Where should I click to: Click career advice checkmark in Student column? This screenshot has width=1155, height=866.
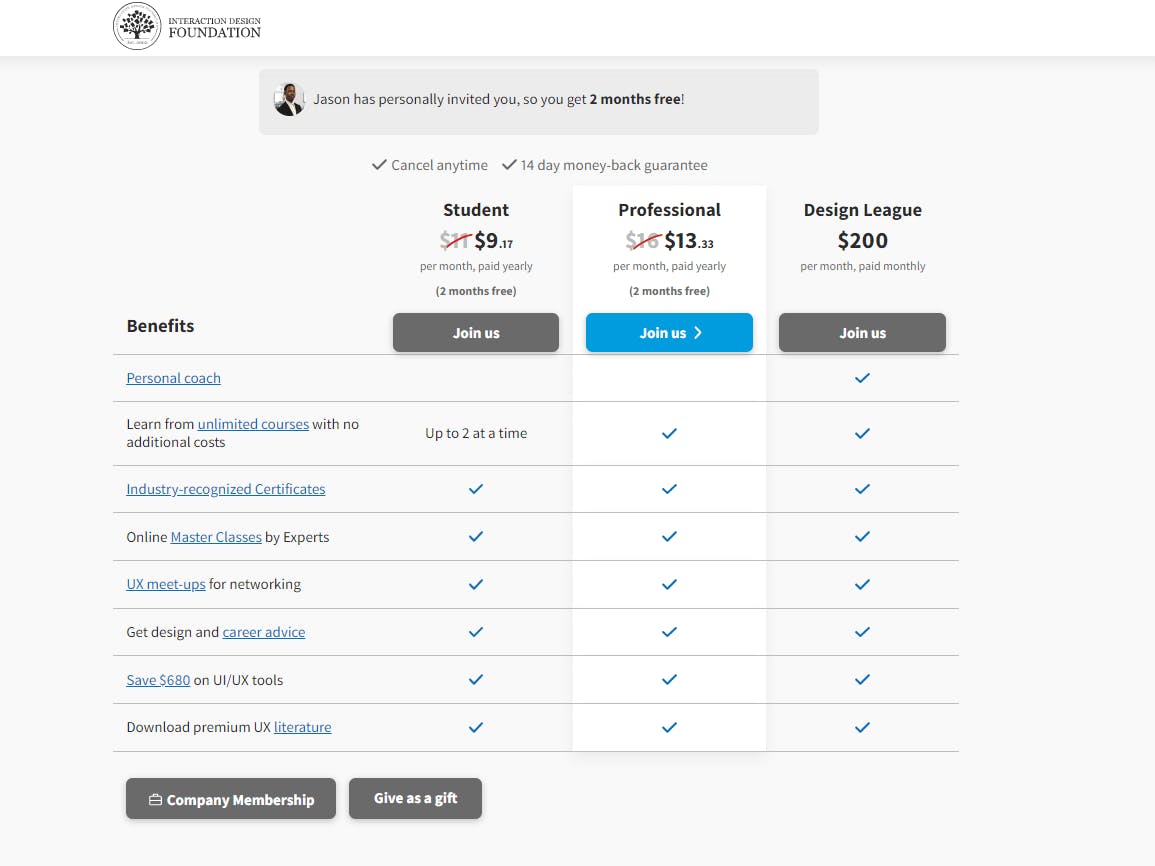(476, 632)
